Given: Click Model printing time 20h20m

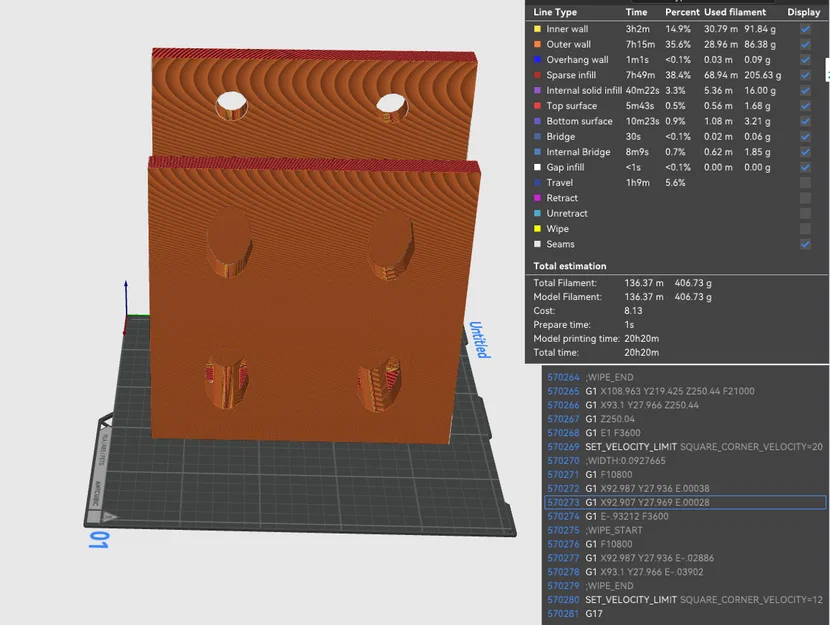Looking at the screenshot, I should pos(642,339).
